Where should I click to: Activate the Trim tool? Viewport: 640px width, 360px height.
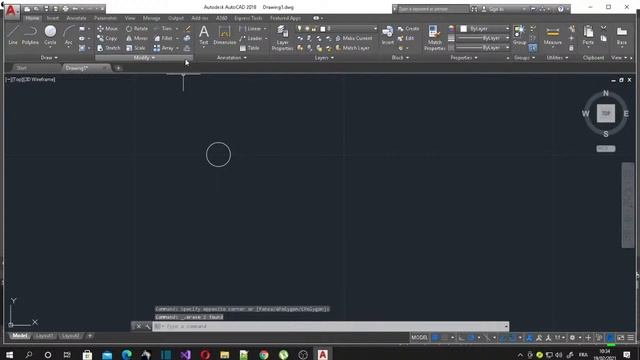tap(163, 29)
